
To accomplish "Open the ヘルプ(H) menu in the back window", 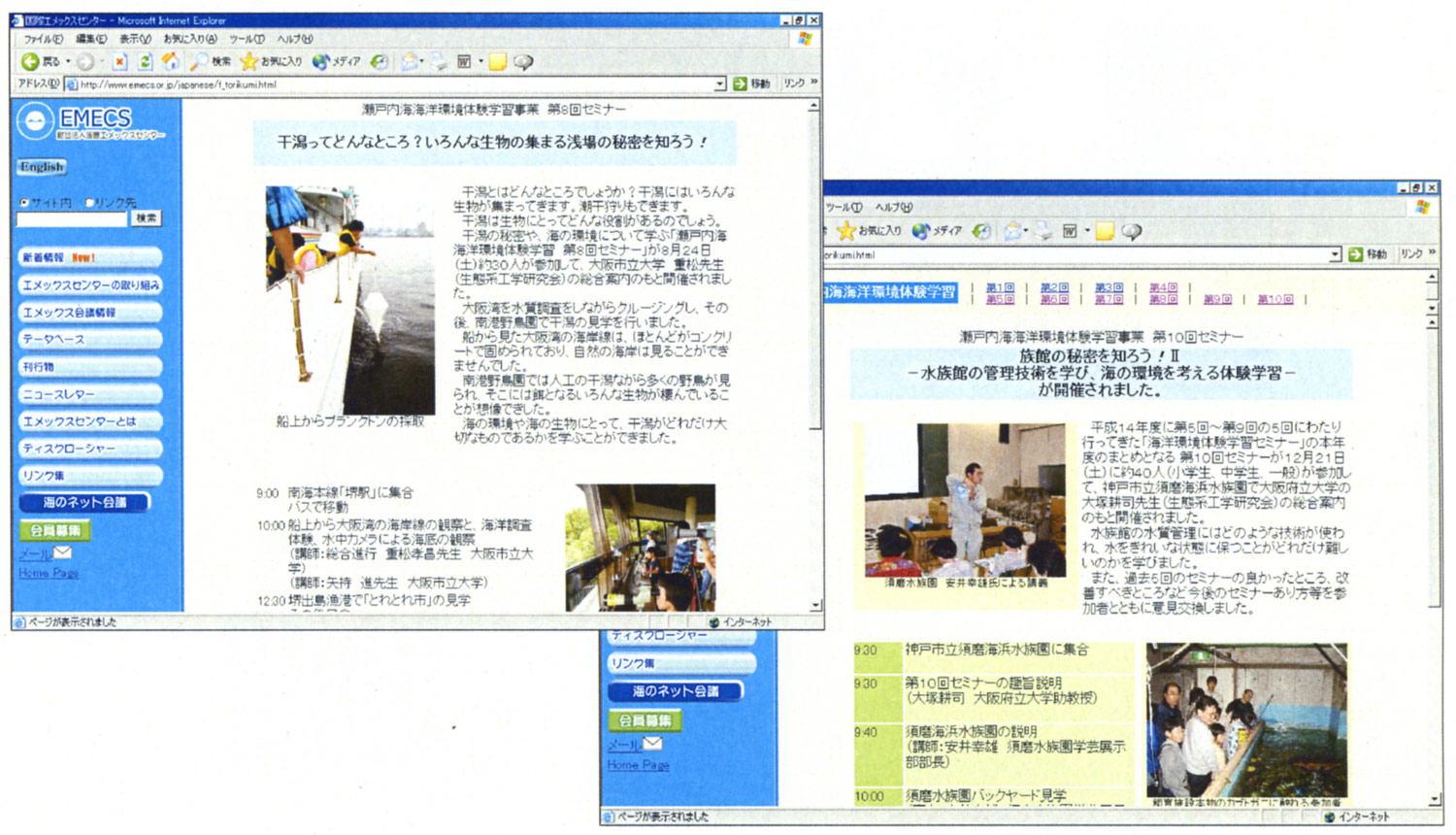I will (x=893, y=207).
